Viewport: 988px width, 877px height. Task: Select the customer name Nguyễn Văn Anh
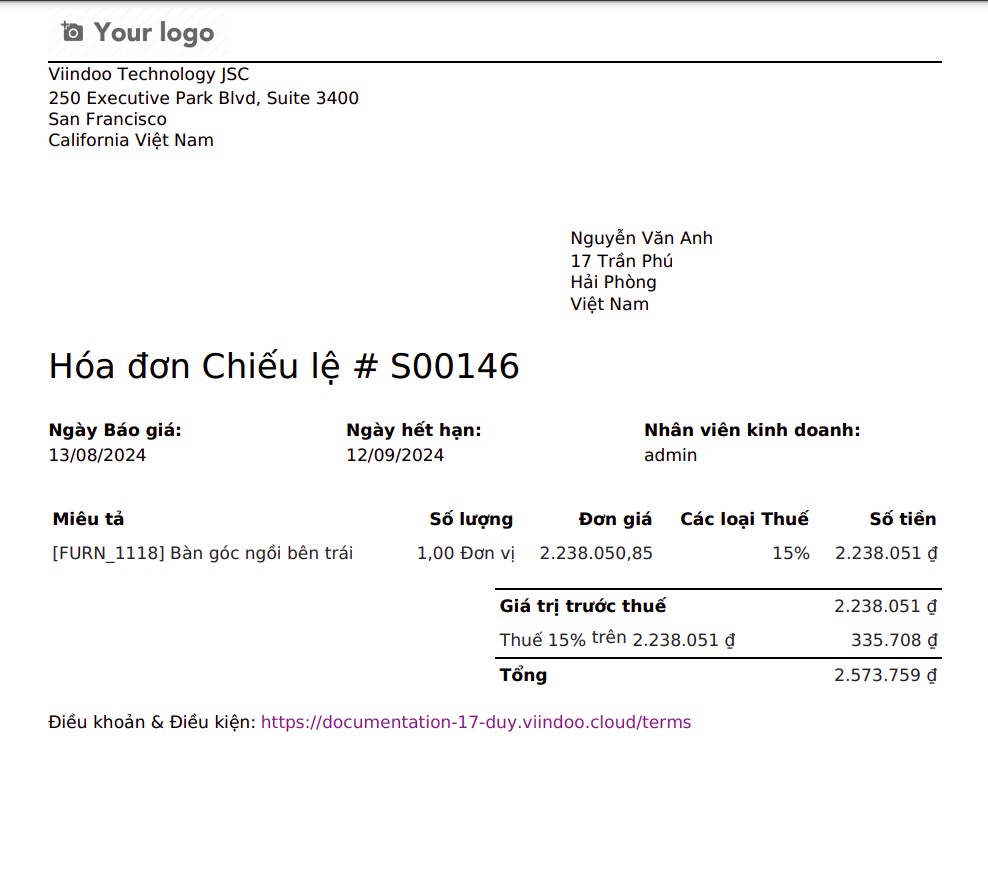pyautogui.click(x=641, y=238)
